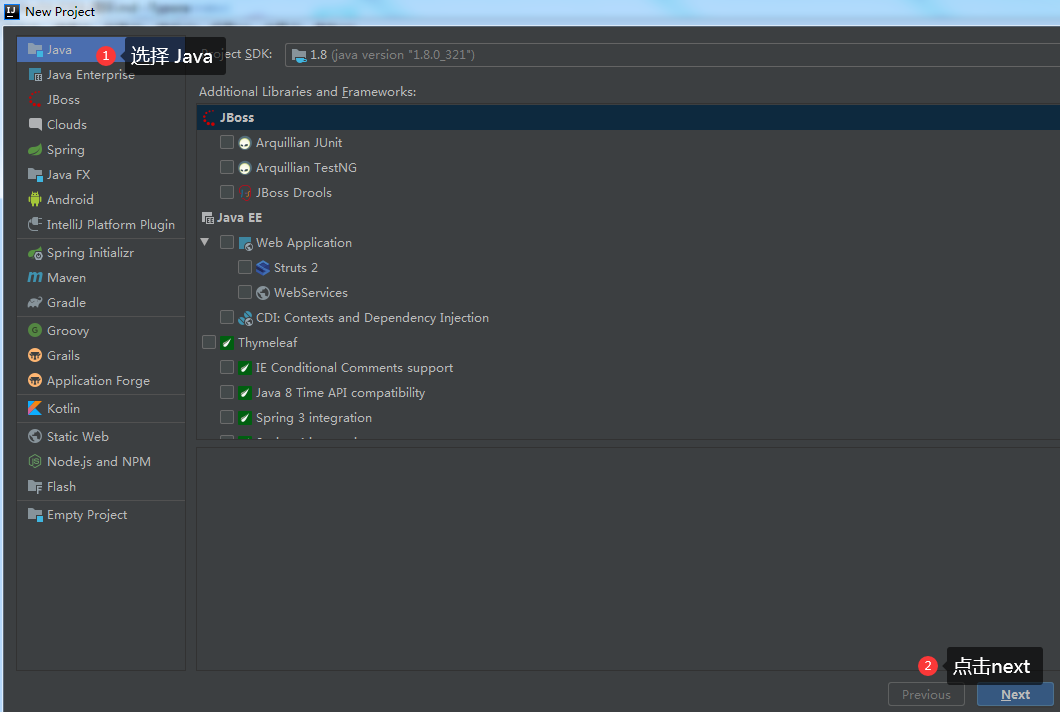Click the JBoss icon in sidebar
This screenshot has width=1060, height=712.
click(35, 100)
